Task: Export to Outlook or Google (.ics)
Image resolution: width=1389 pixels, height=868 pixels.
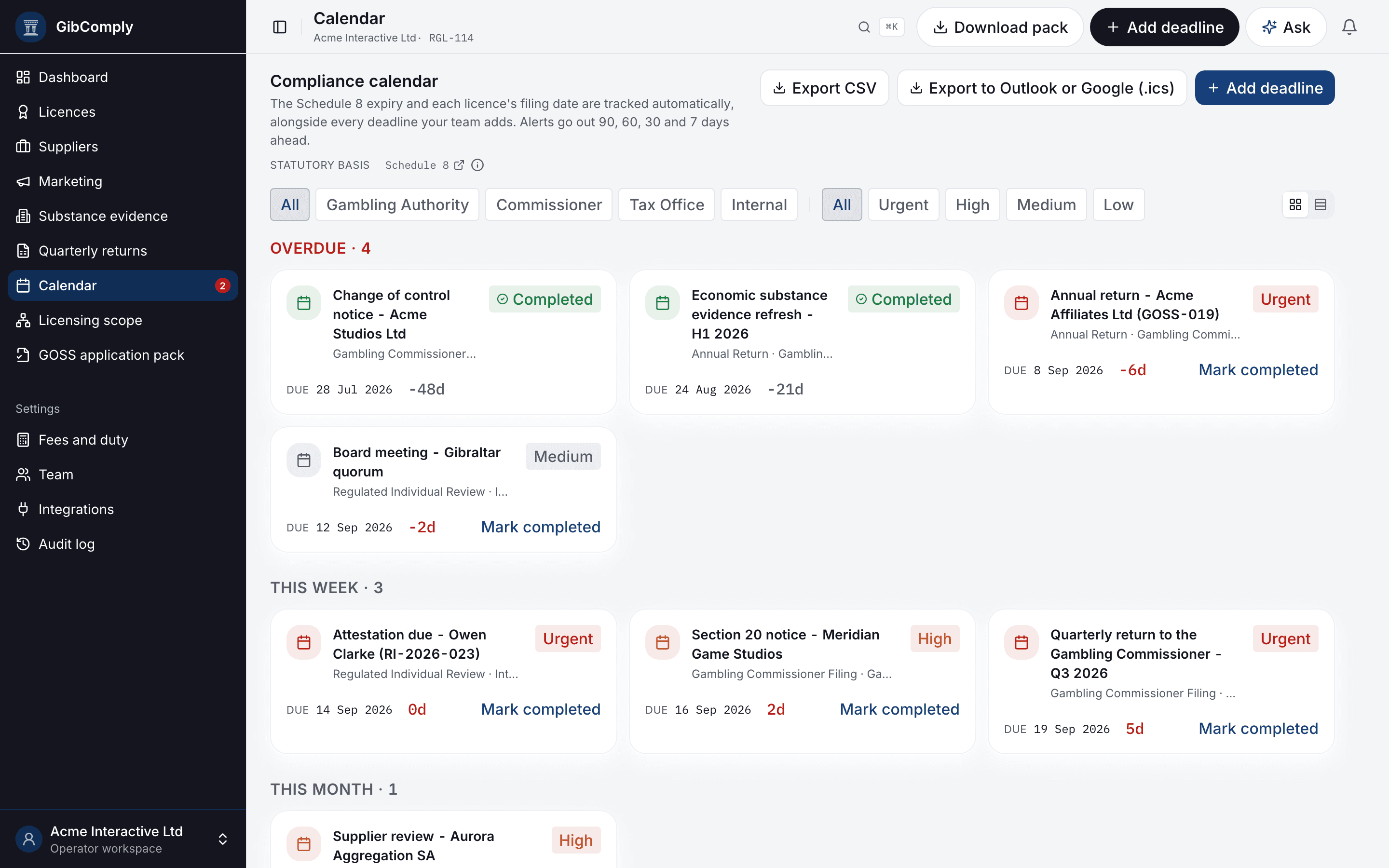Action: 1042,88
